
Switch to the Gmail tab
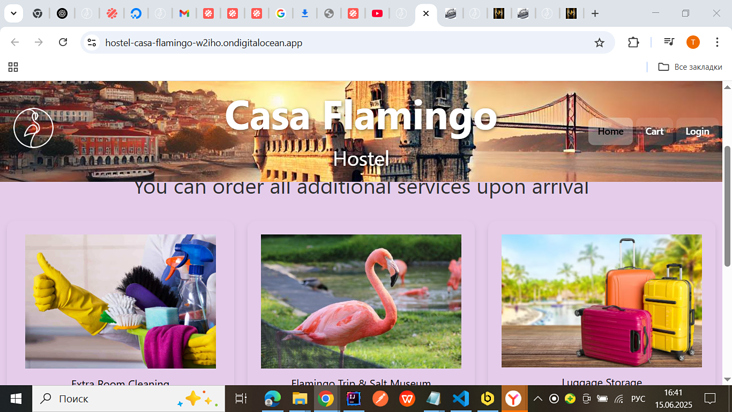(184, 14)
